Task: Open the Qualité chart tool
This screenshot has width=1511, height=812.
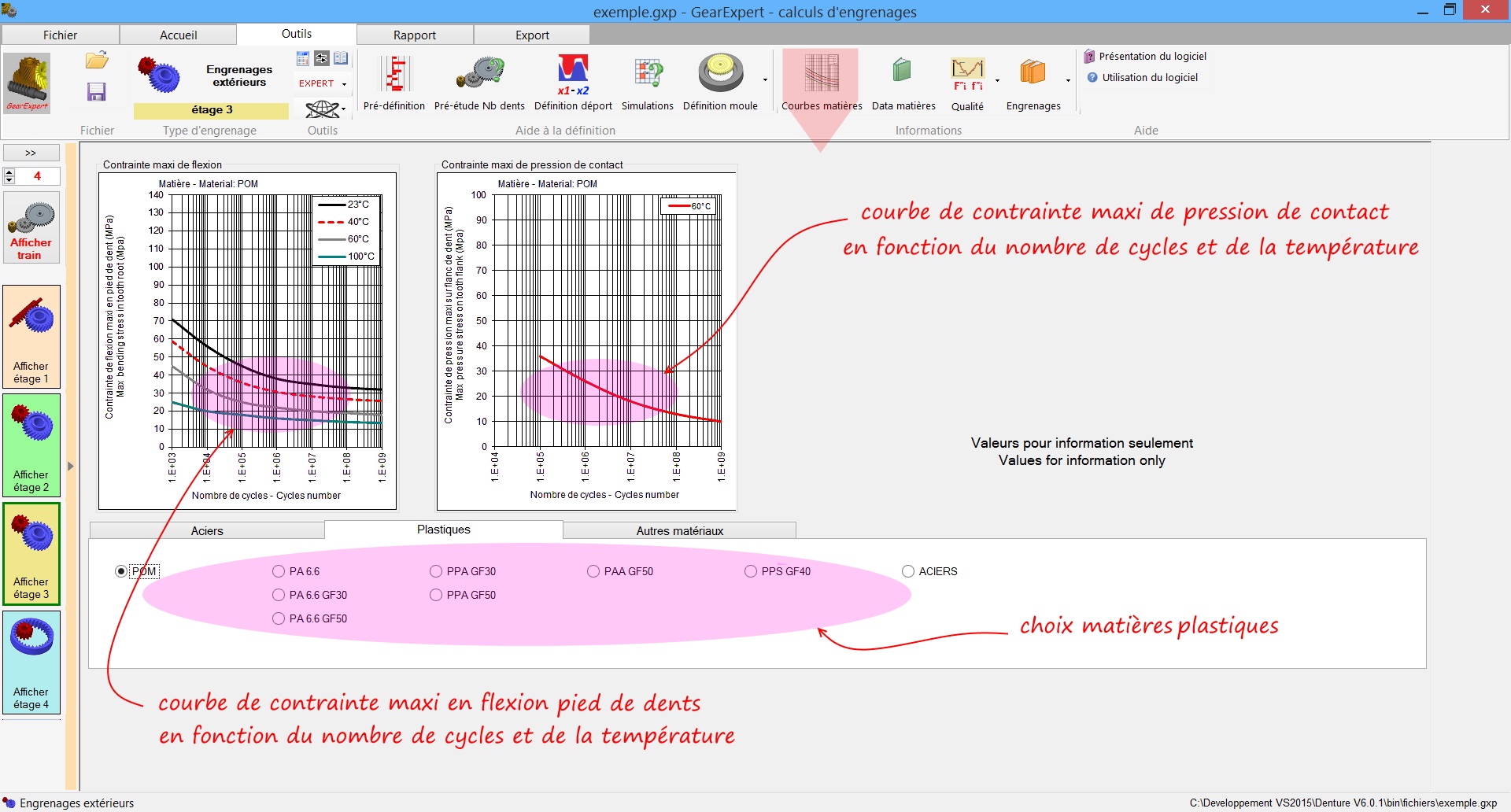Action: click(x=967, y=83)
